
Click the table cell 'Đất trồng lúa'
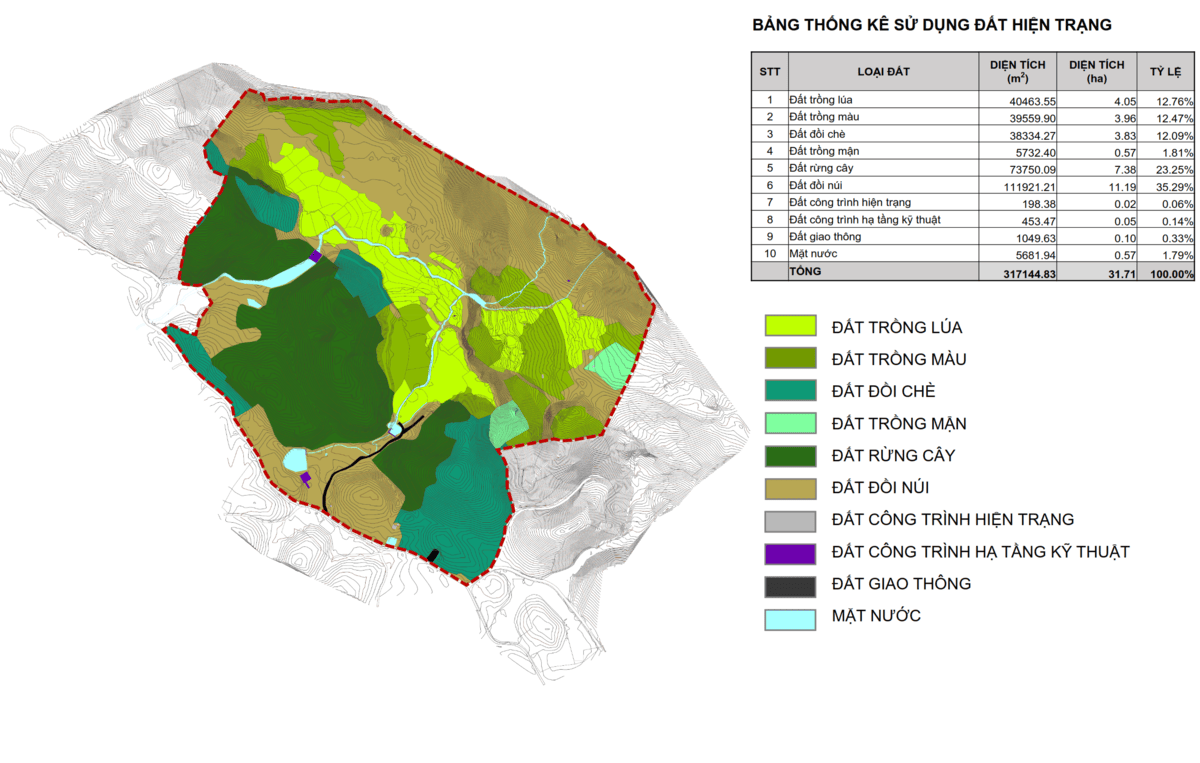(820, 100)
